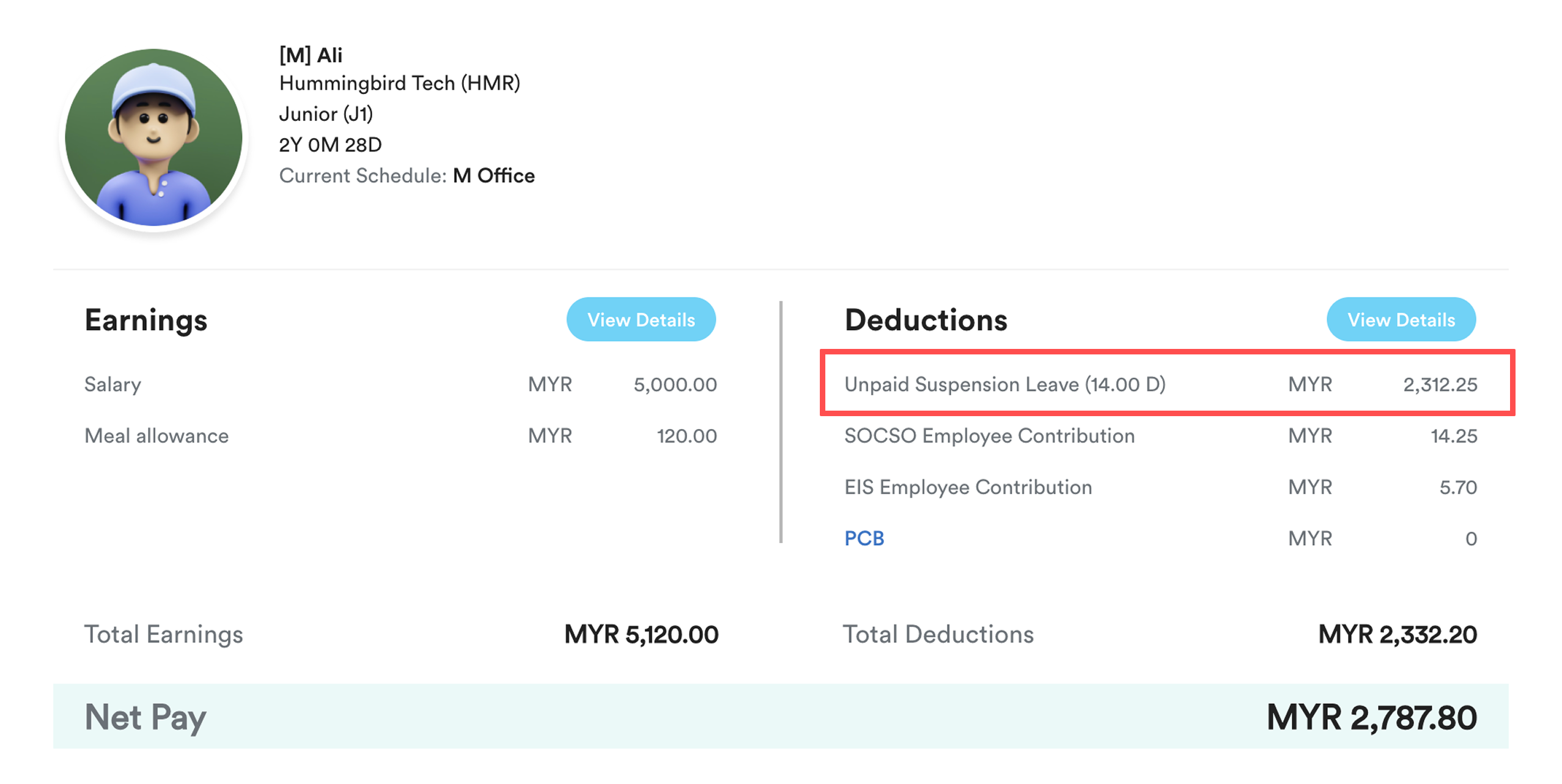Click the Junior (J1) grade text
This screenshot has height=784, width=1562.
(x=325, y=114)
